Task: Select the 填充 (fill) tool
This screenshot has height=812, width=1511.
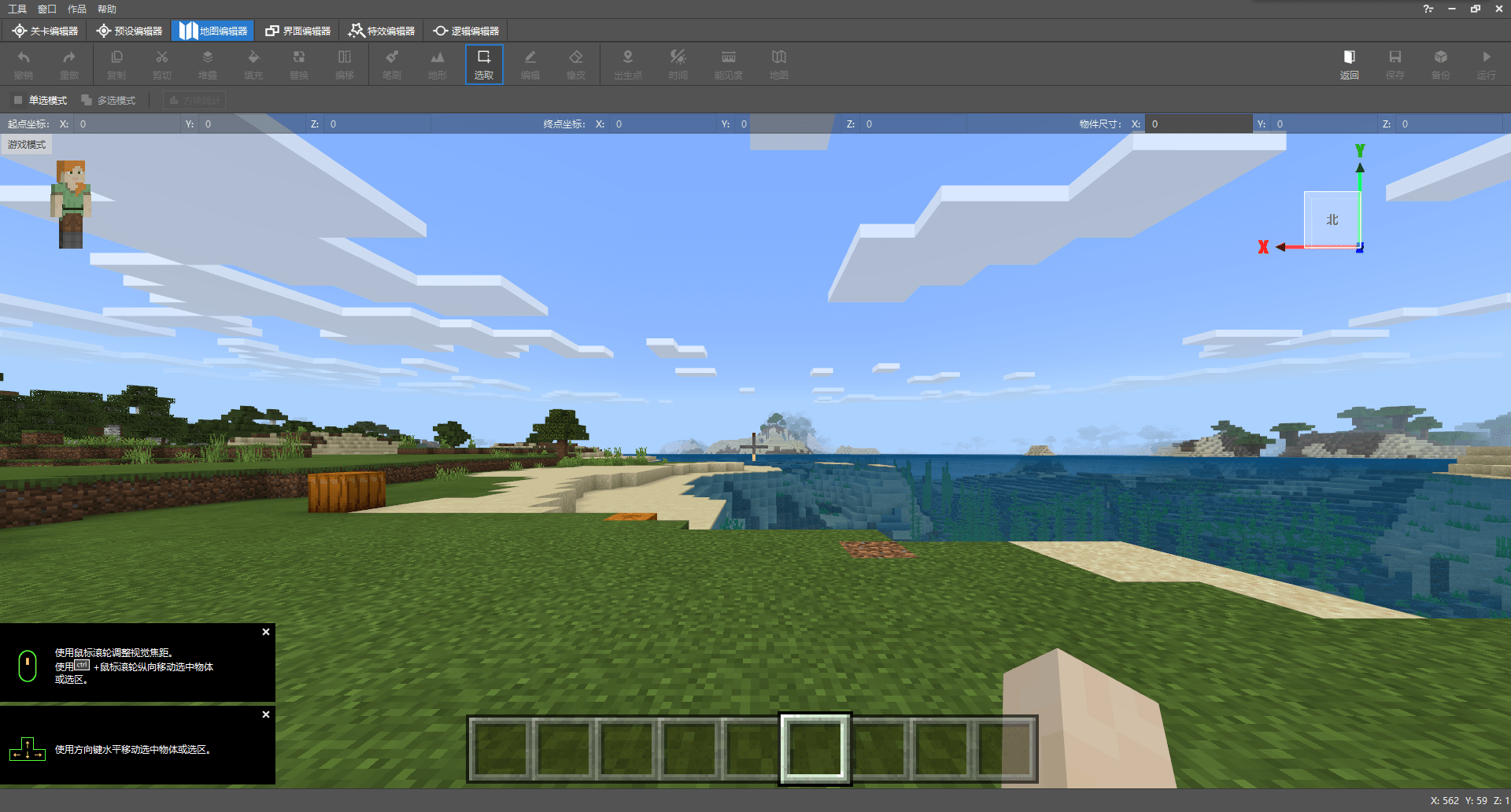Action: (x=253, y=64)
